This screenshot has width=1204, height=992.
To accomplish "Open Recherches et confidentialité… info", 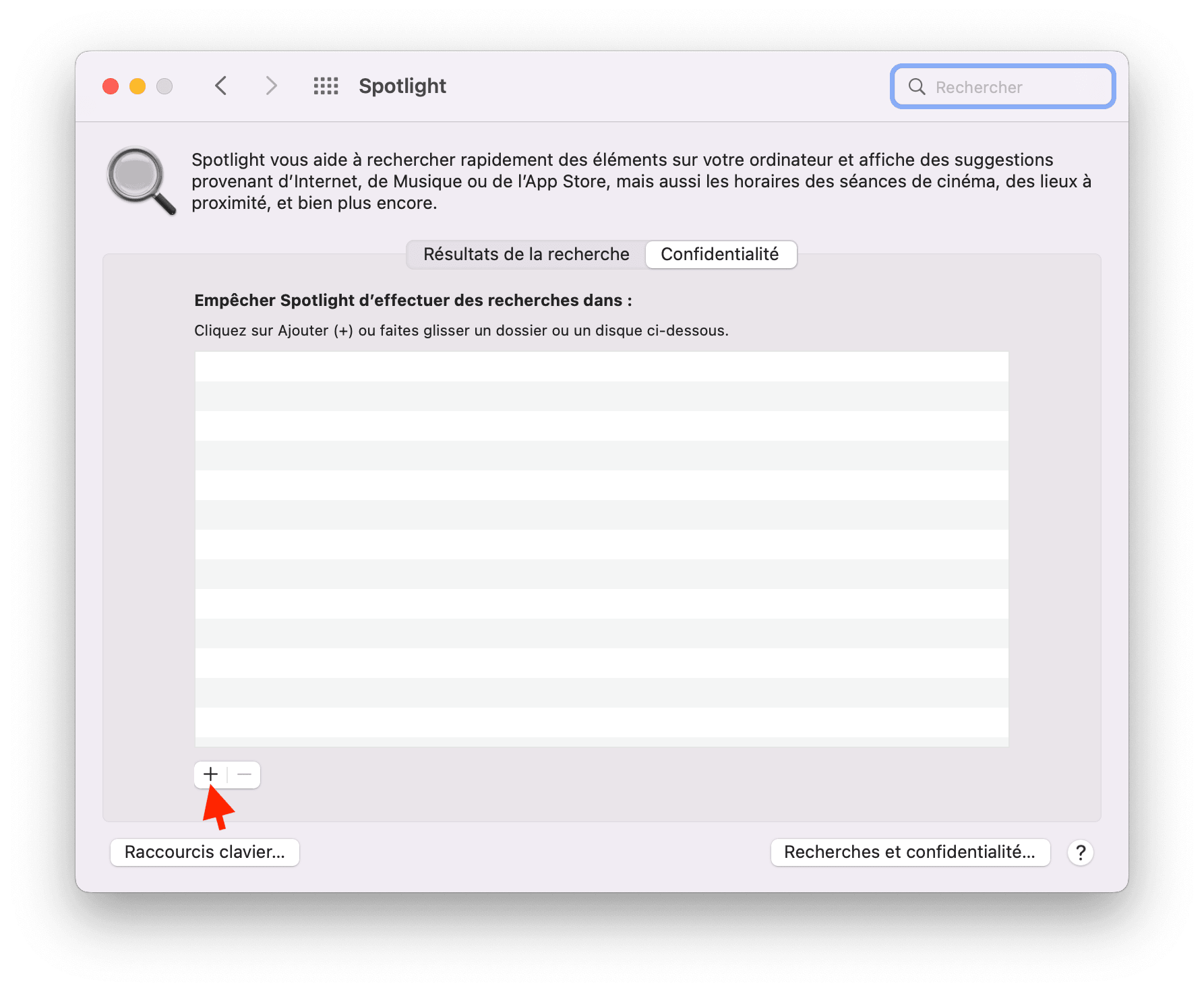I will 910,852.
